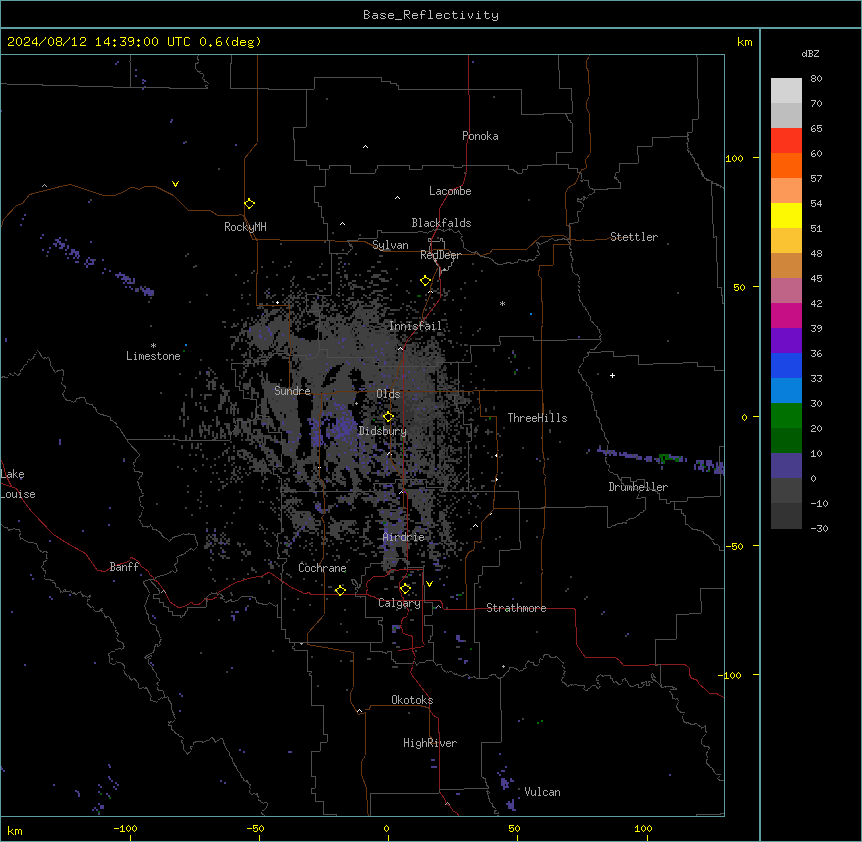Click the Drumheller label
The image size is (862, 842).
click(x=638, y=487)
